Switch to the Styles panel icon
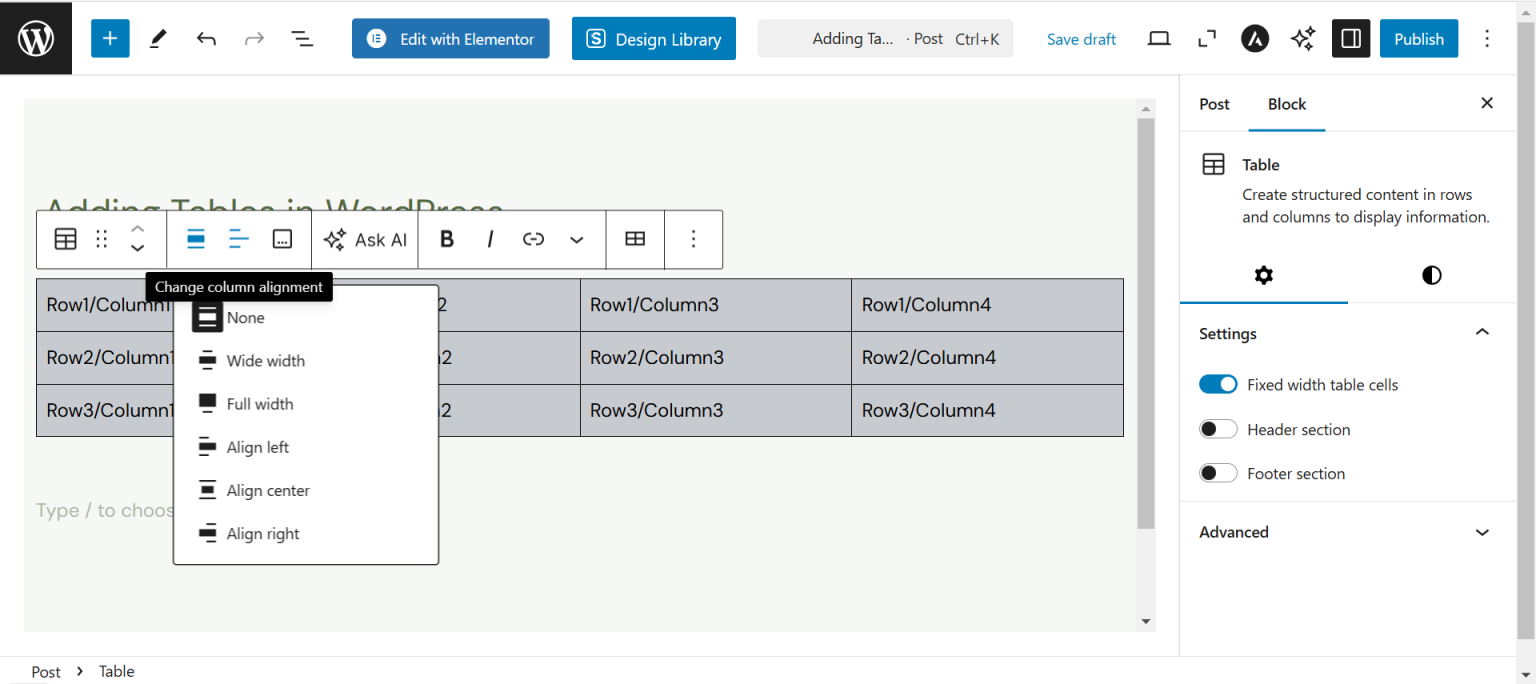The image size is (1536, 684). 1431,275
